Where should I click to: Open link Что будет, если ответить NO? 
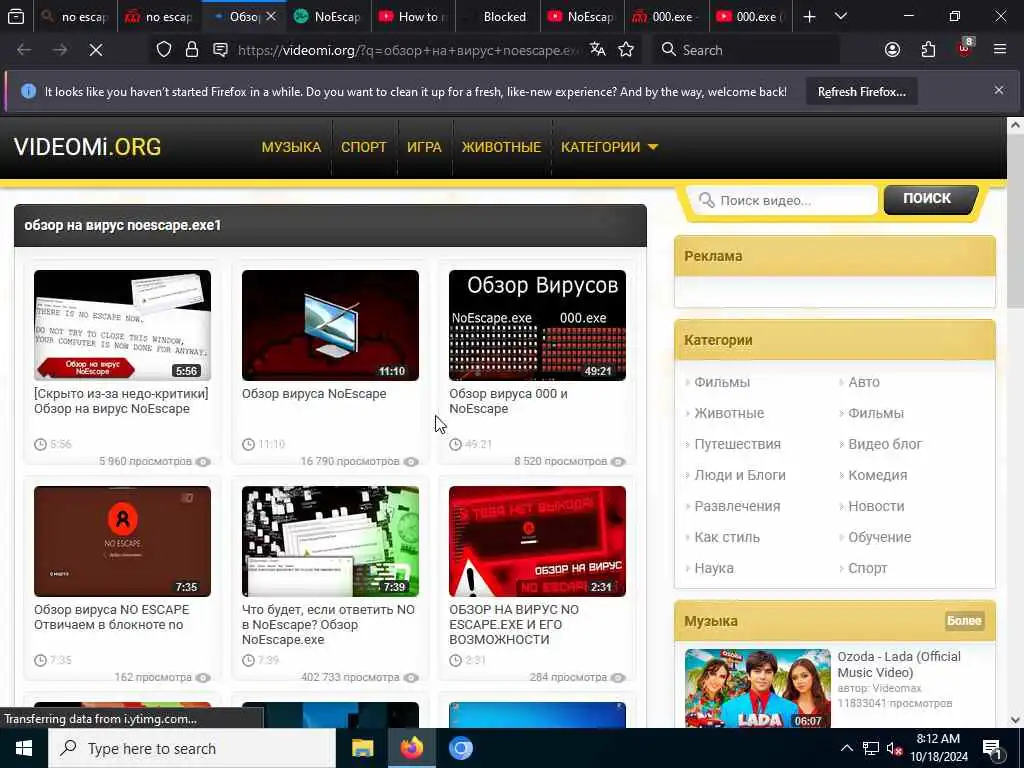[328, 624]
